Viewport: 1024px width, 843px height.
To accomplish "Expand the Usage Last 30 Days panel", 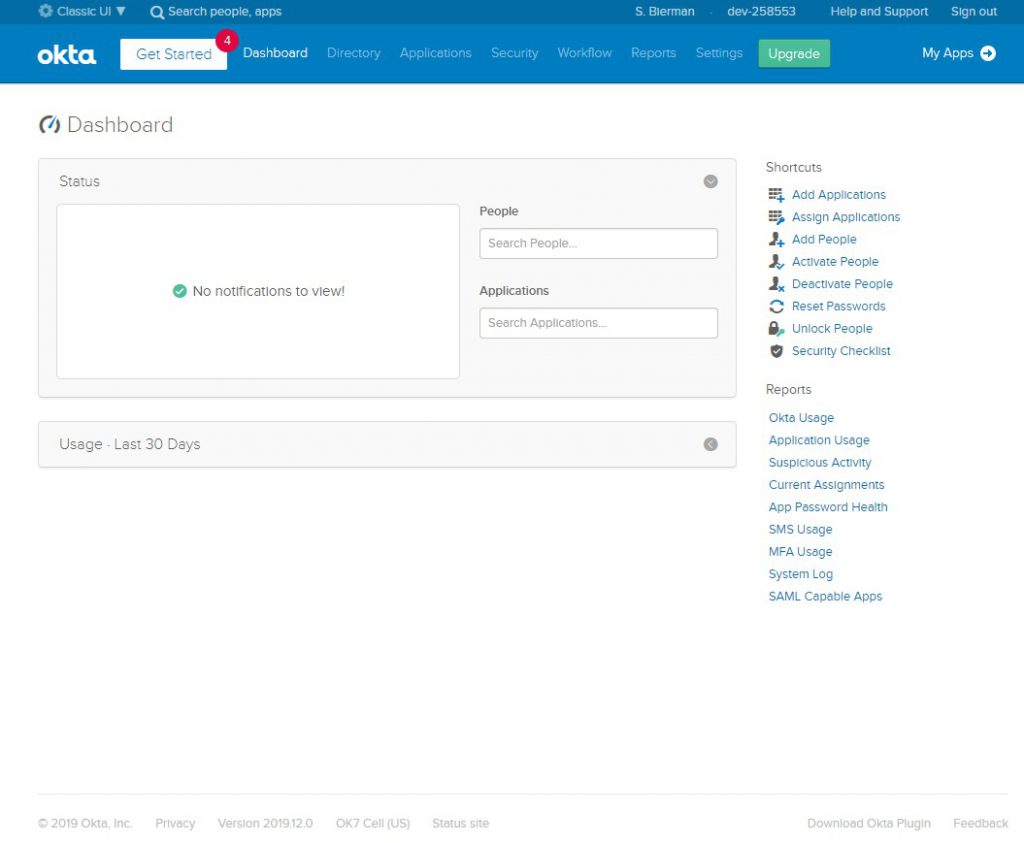I will tap(710, 444).
